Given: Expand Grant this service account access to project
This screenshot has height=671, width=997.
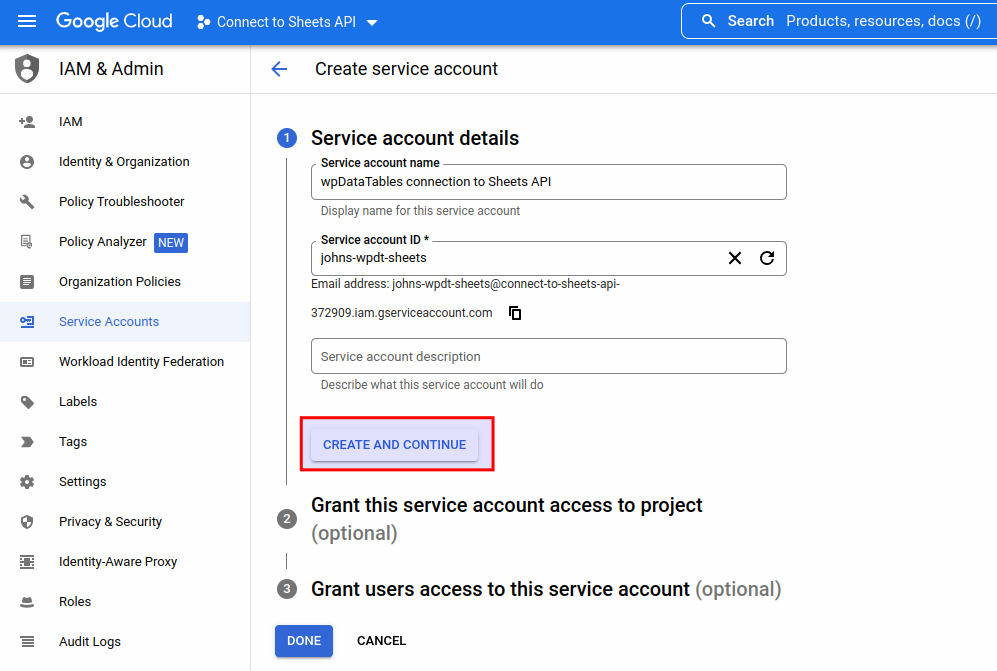Looking at the screenshot, I should click(x=506, y=519).
